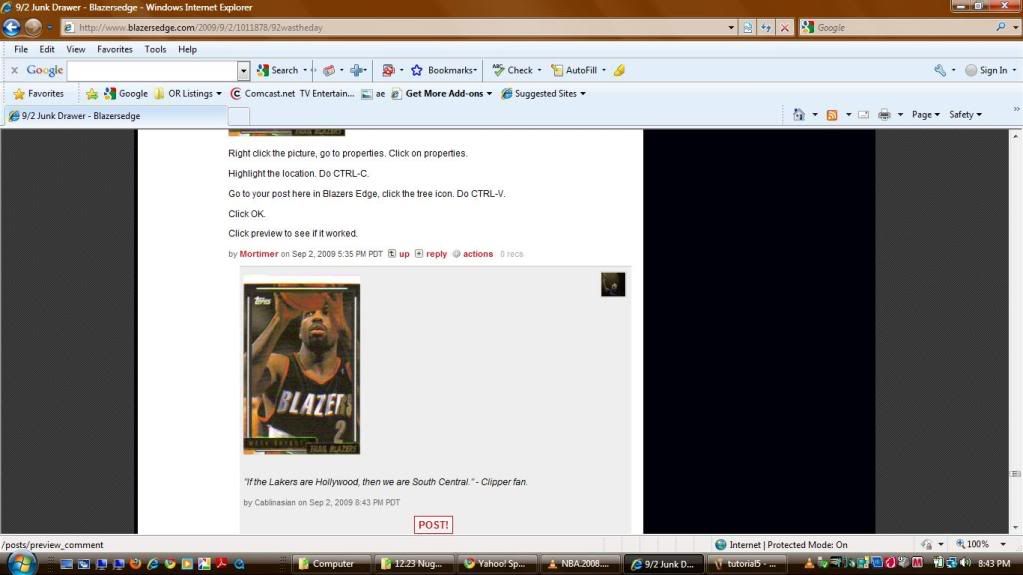Open the Tools menu
The height and width of the screenshot is (575, 1023).
[155, 49]
